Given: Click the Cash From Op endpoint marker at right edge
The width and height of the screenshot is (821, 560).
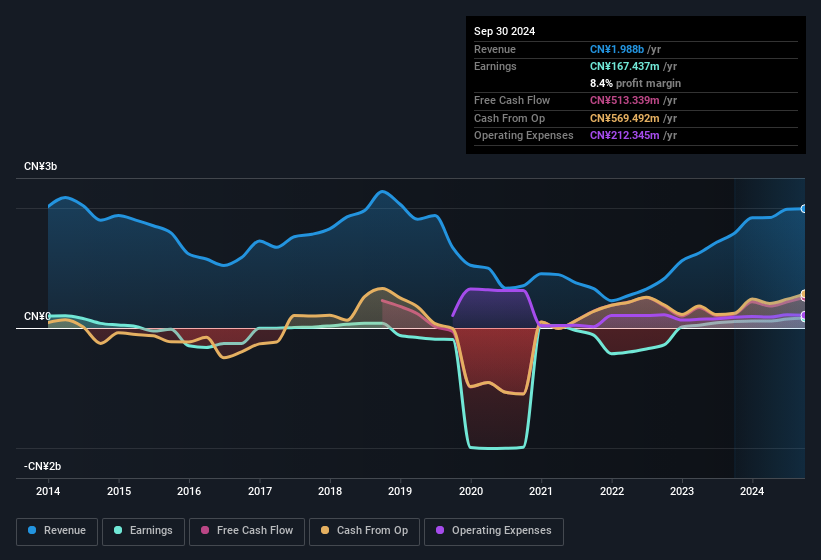Looking at the screenshot, I should (804, 294).
